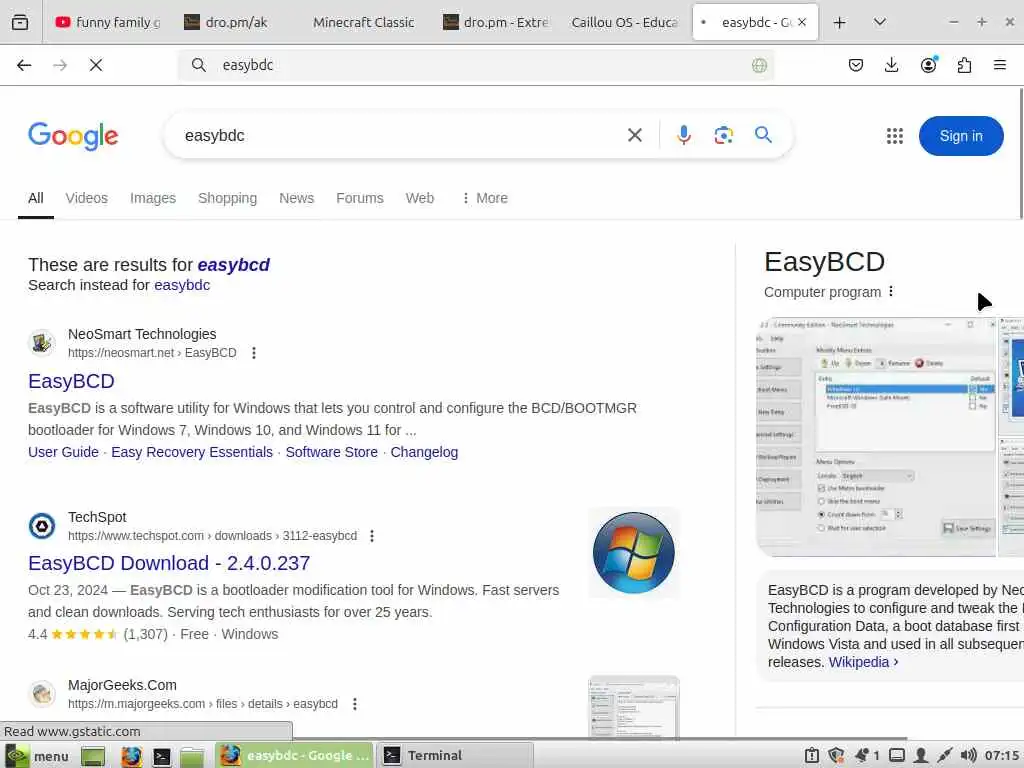Show desktop from the taskbar
The width and height of the screenshot is (1024, 768).
point(93,756)
